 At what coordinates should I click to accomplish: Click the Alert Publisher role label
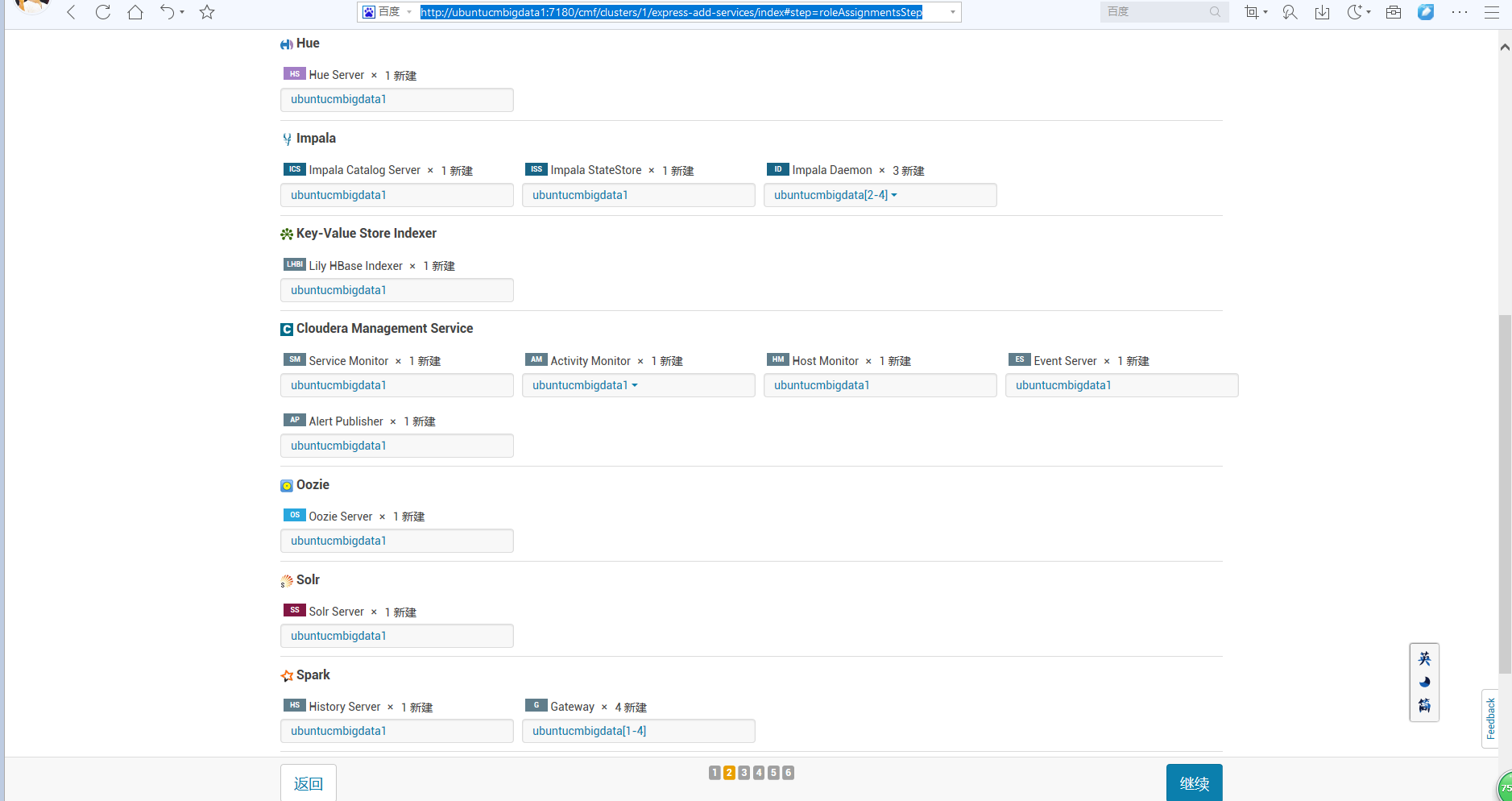point(346,421)
